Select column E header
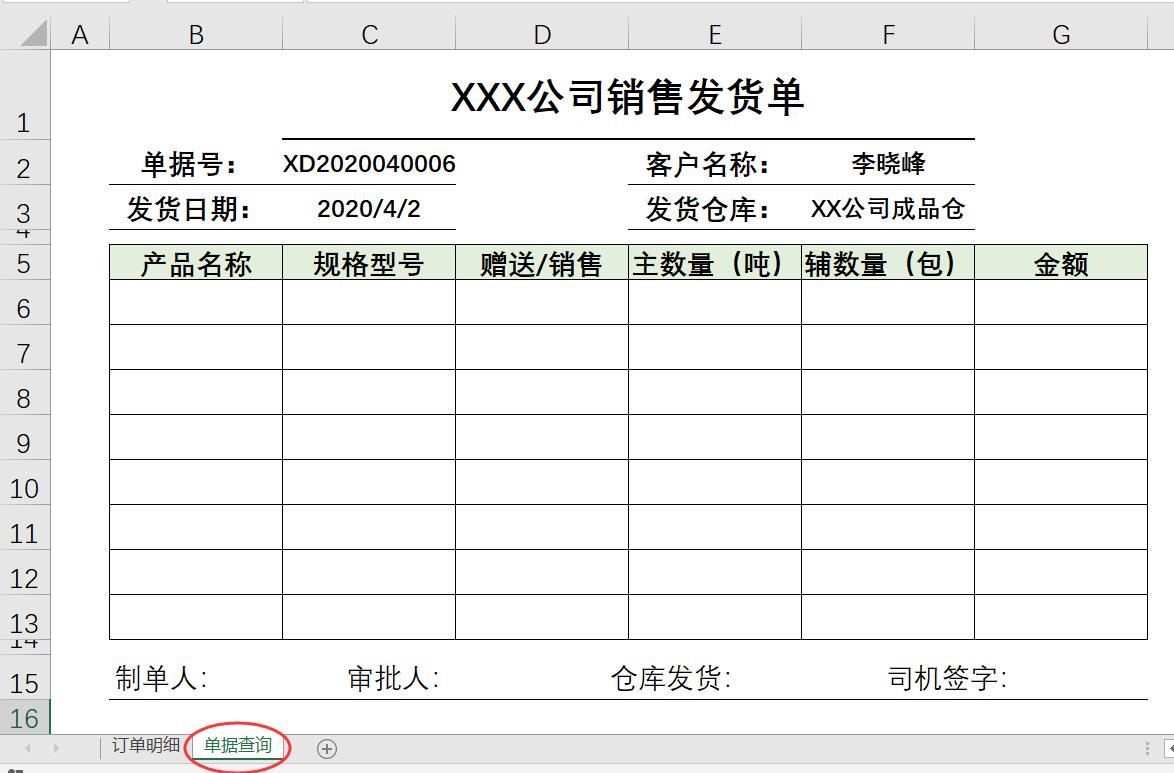 point(715,34)
